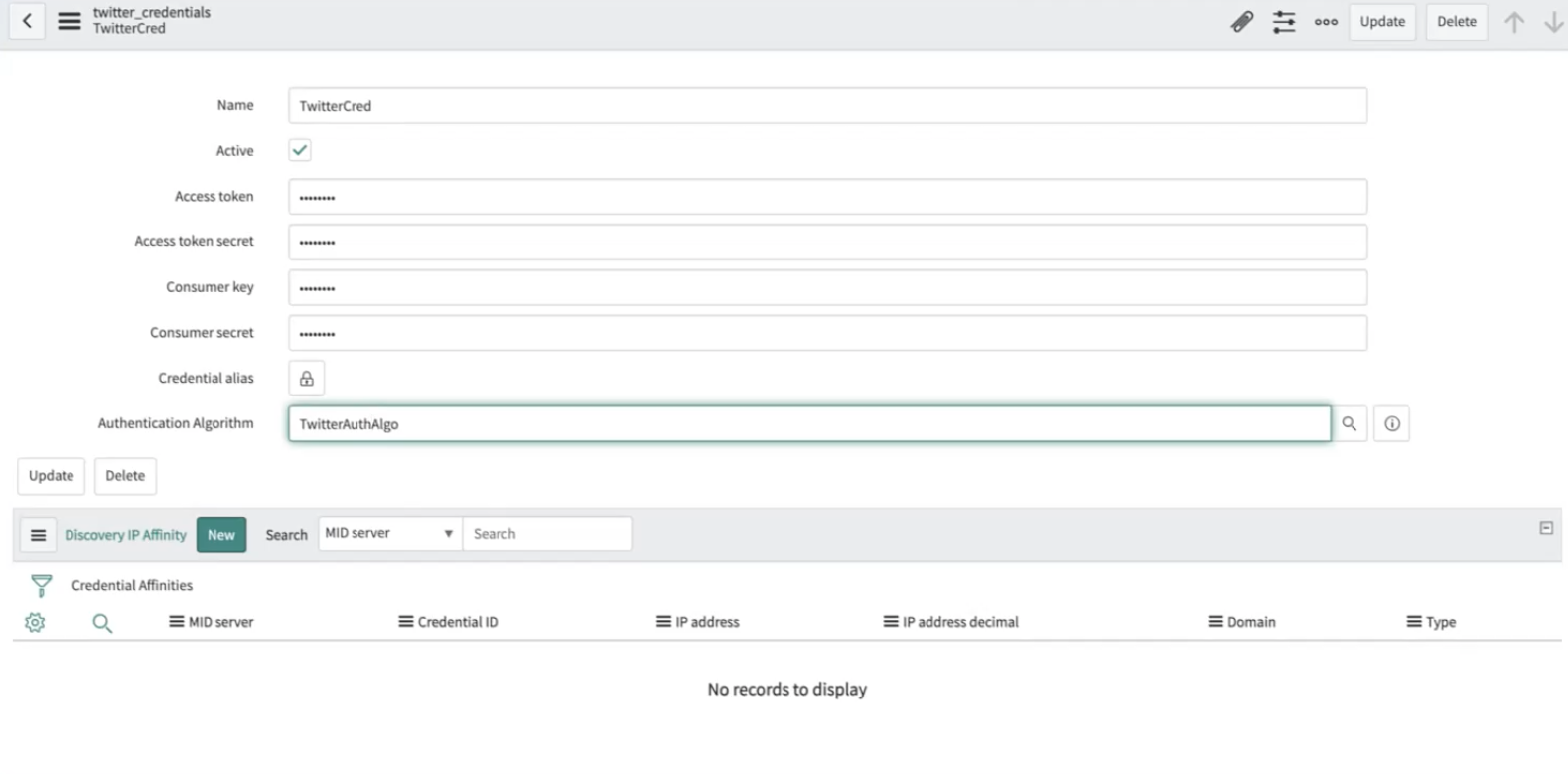Image resolution: width=1568 pixels, height=774 pixels.
Task: Focus the Access token field
Action: click(x=827, y=197)
